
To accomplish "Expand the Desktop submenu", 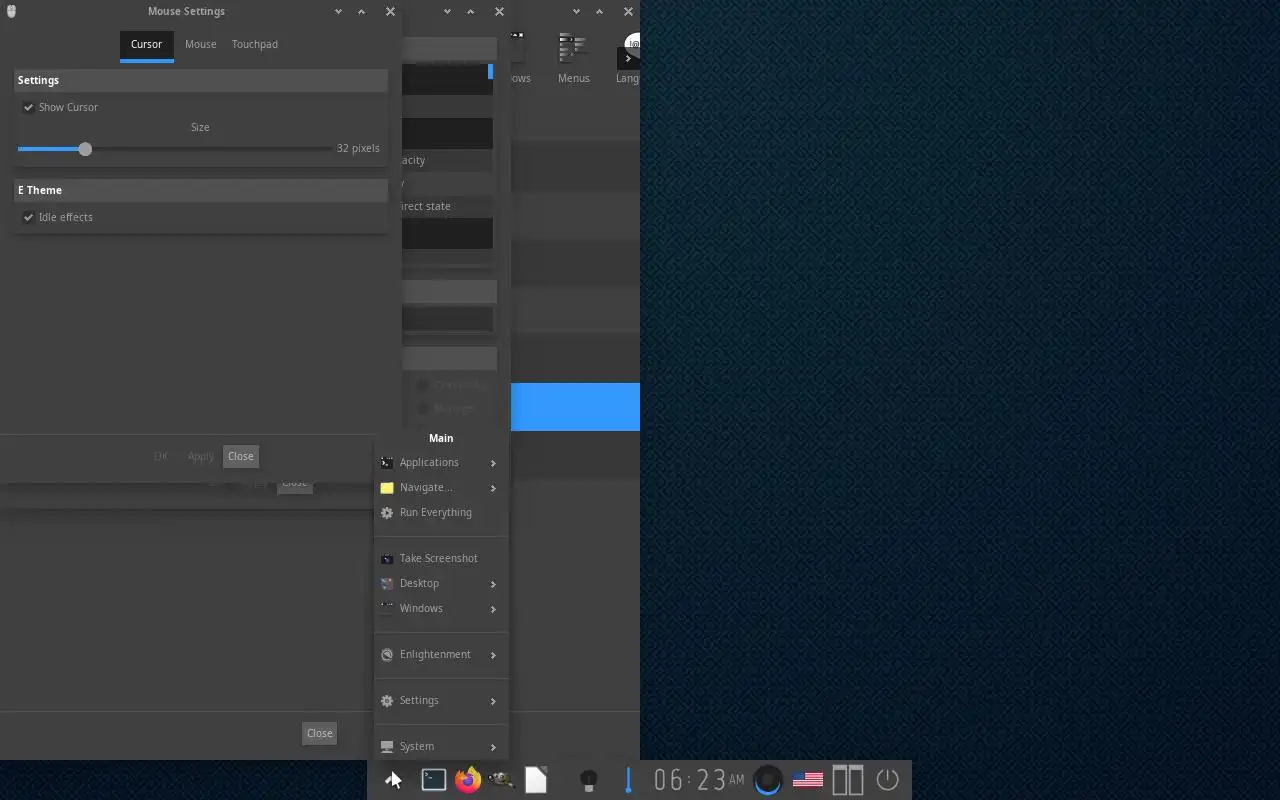I will (x=440, y=583).
